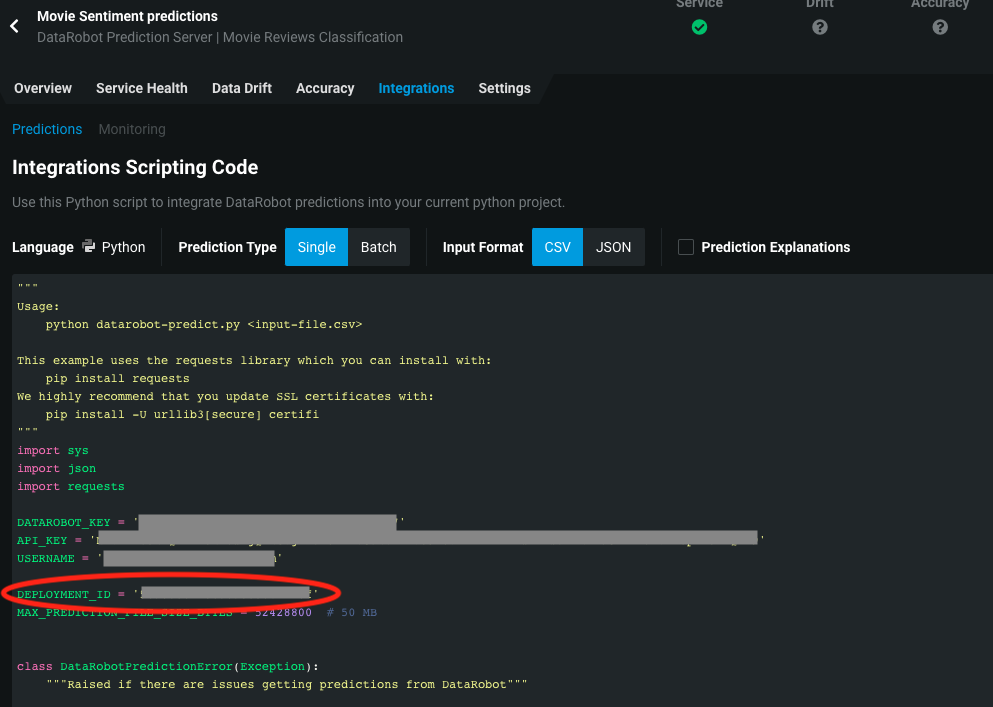Switch to the Monitoring sub-tab
The width and height of the screenshot is (993, 707).
coord(132,129)
